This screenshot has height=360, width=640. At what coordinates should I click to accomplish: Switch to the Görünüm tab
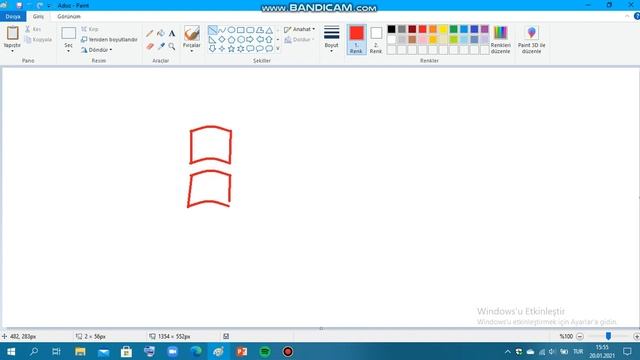click(x=69, y=16)
